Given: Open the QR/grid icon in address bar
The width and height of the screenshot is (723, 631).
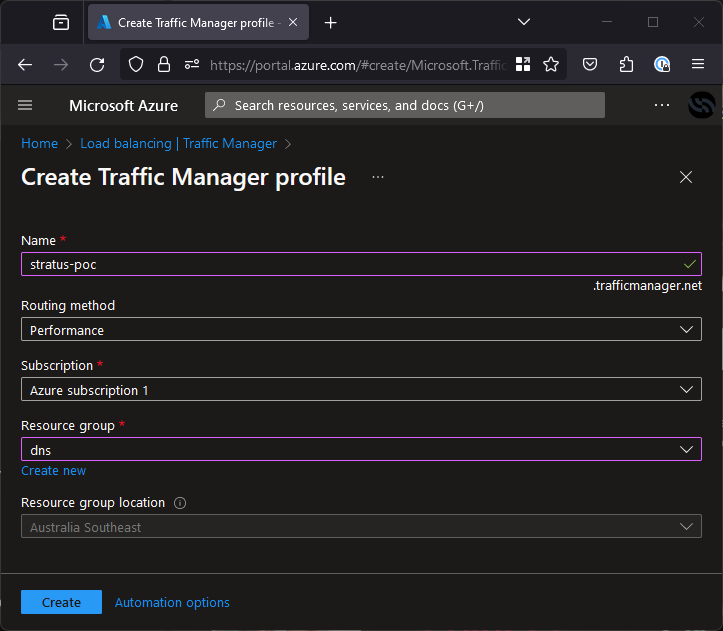Looking at the screenshot, I should [523, 65].
